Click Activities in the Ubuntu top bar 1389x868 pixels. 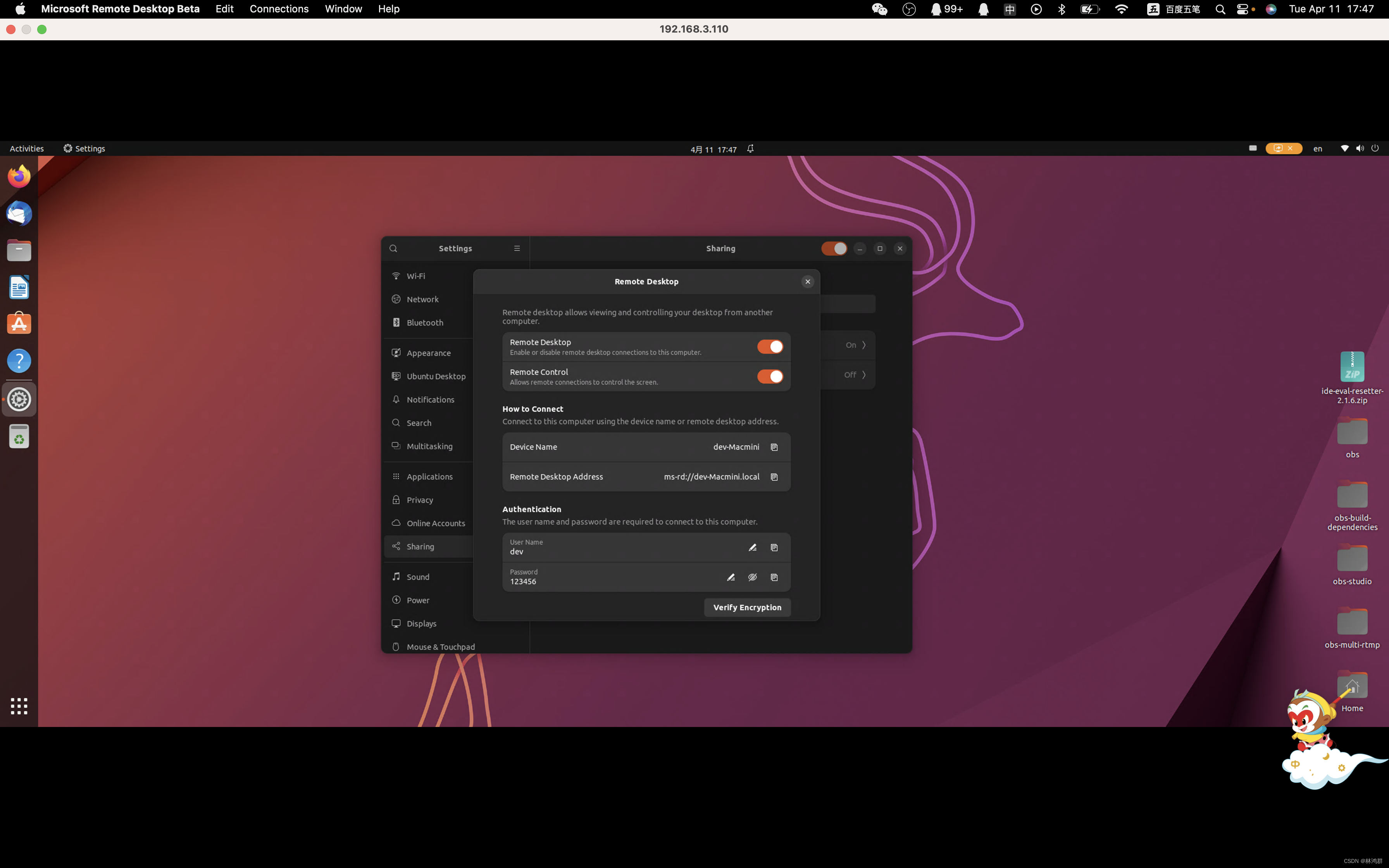(x=26, y=148)
